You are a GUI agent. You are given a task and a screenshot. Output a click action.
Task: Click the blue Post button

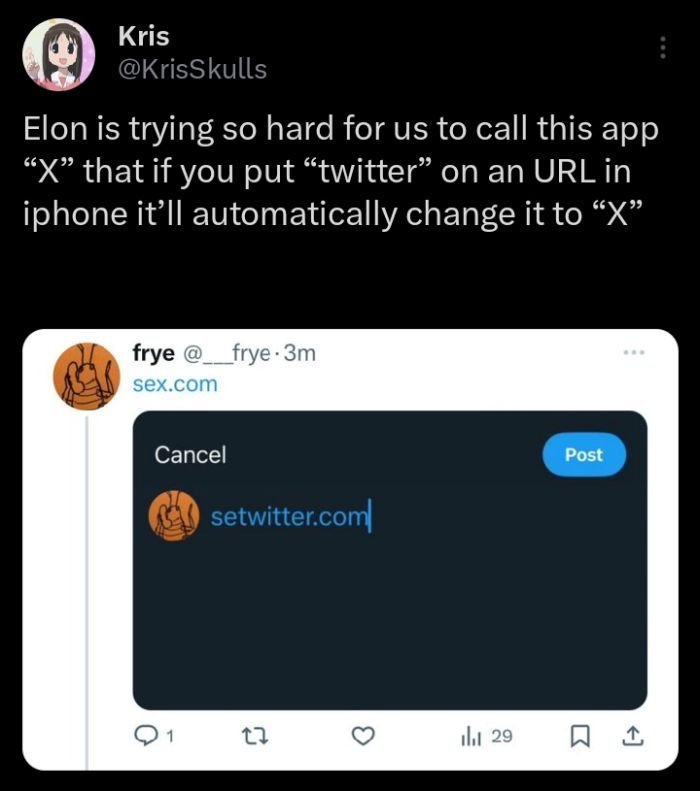pos(583,454)
